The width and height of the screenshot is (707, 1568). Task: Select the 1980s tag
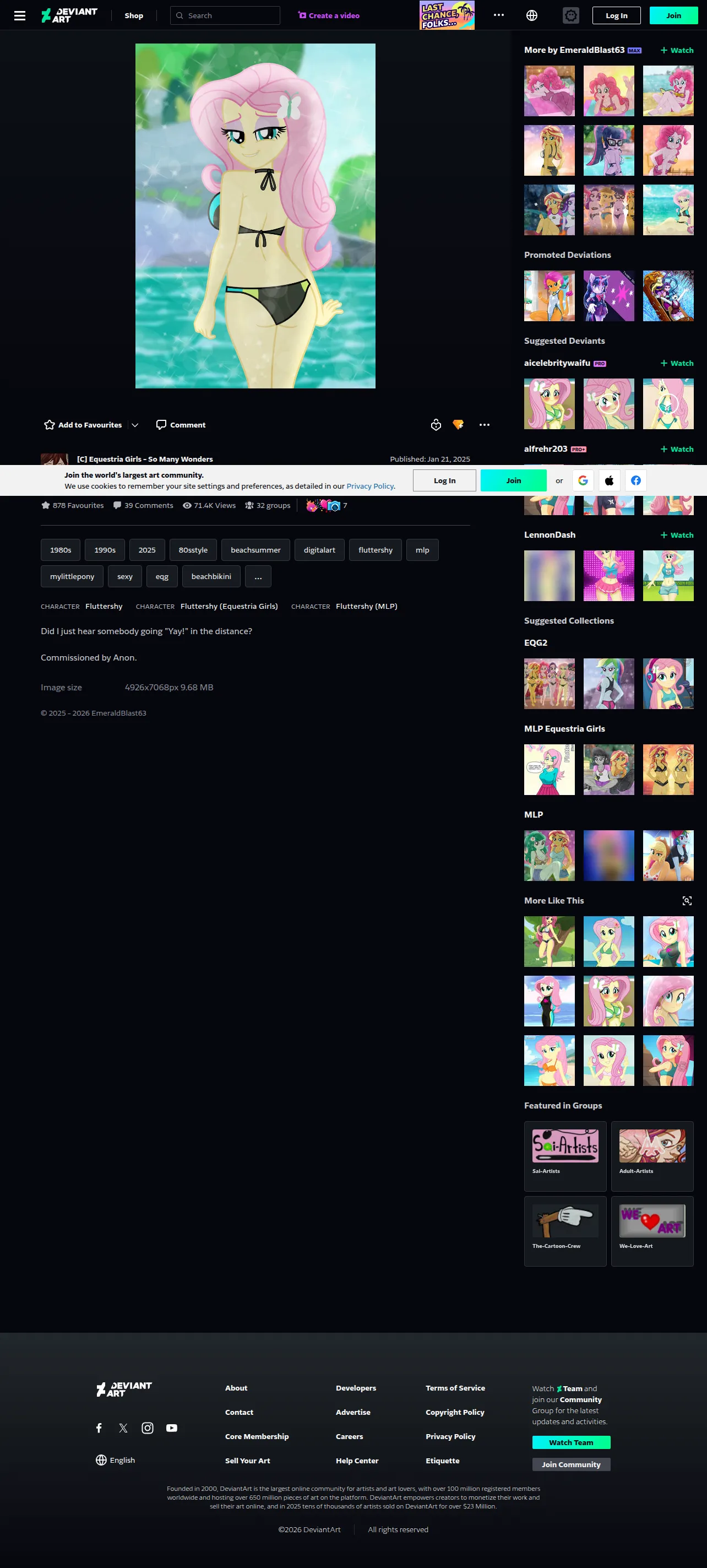point(61,550)
